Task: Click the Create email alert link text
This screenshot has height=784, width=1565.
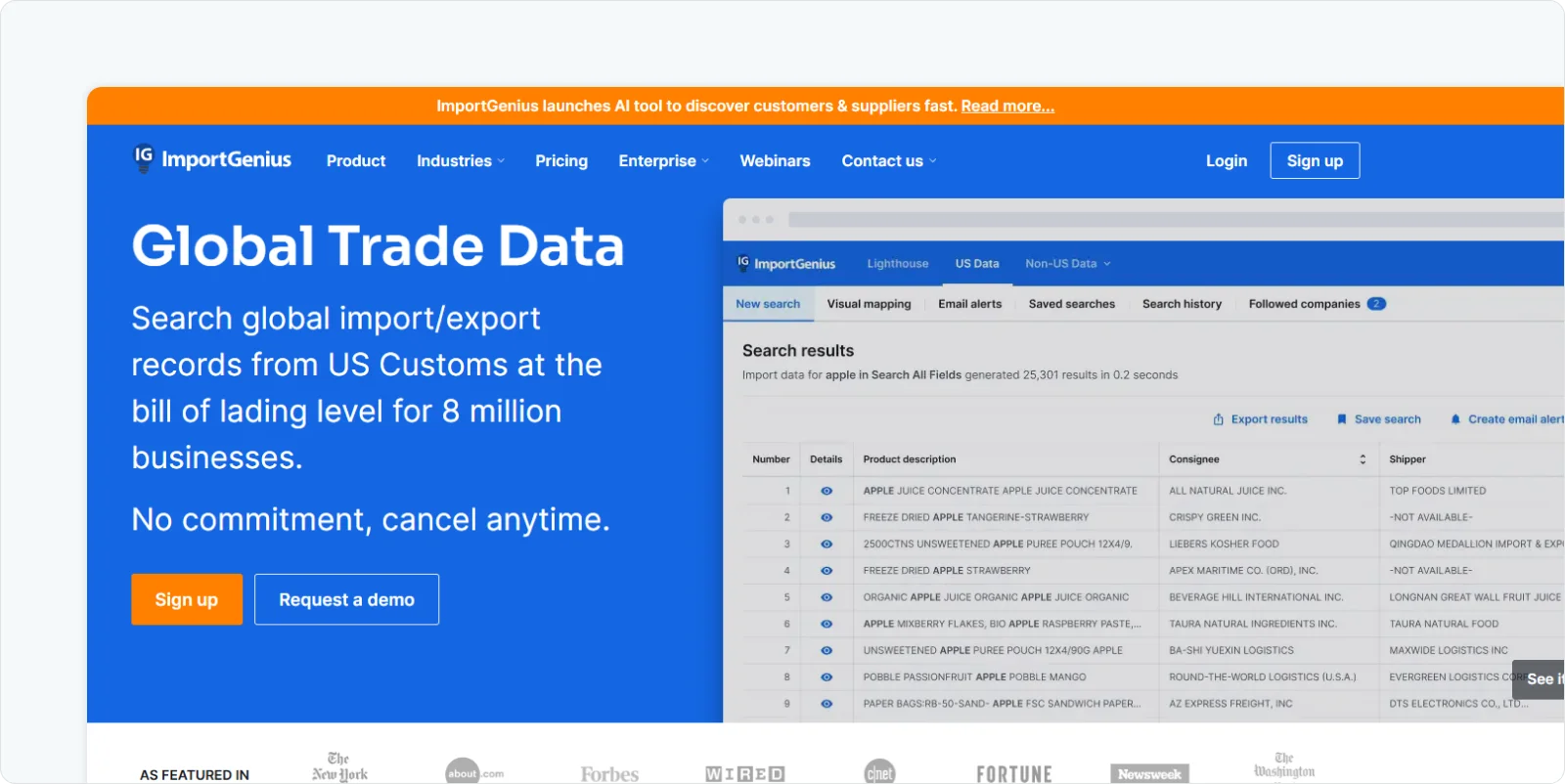Action: tap(1516, 419)
